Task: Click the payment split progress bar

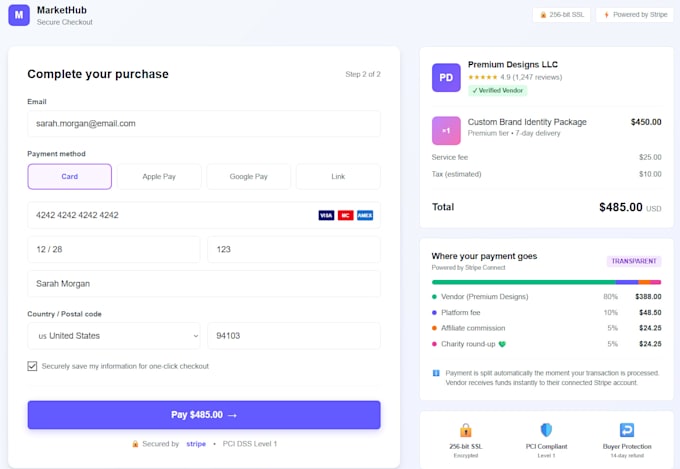Action: coord(546,282)
